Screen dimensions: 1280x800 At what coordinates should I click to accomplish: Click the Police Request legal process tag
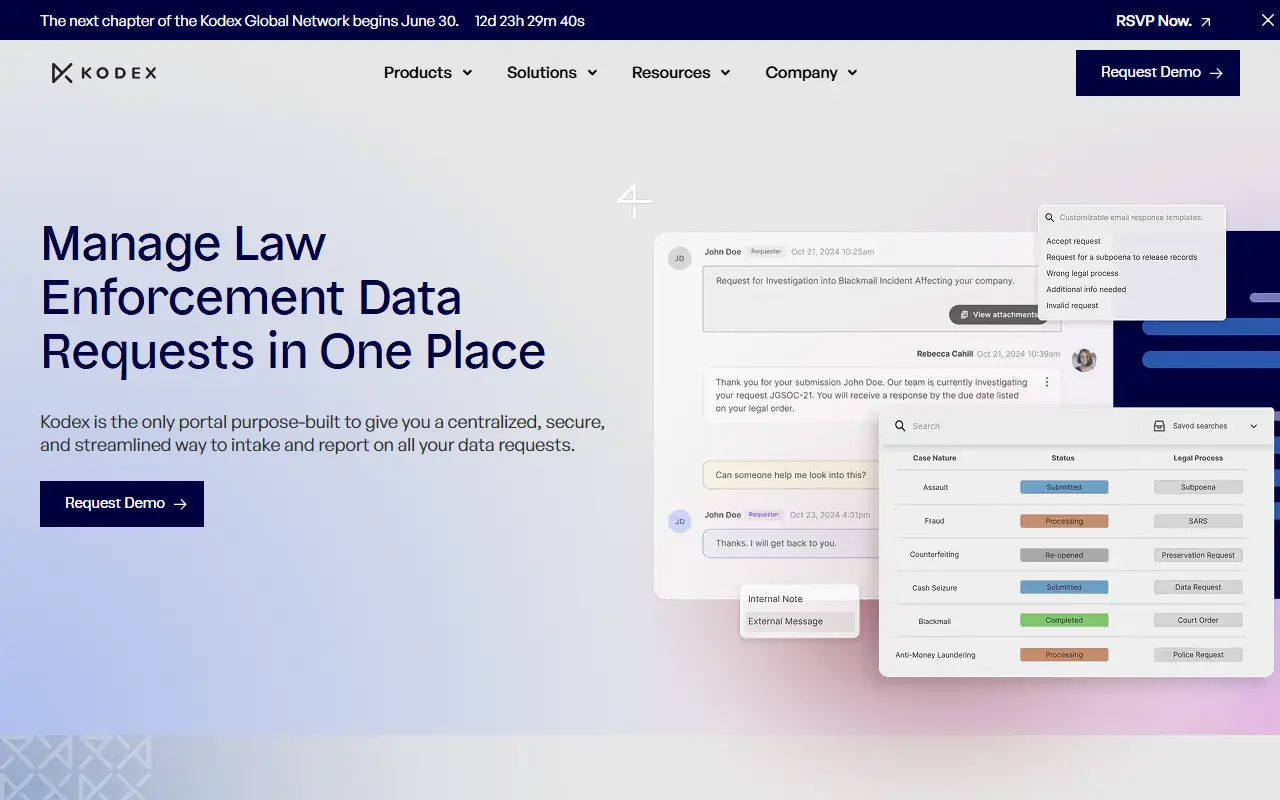click(1198, 655)
